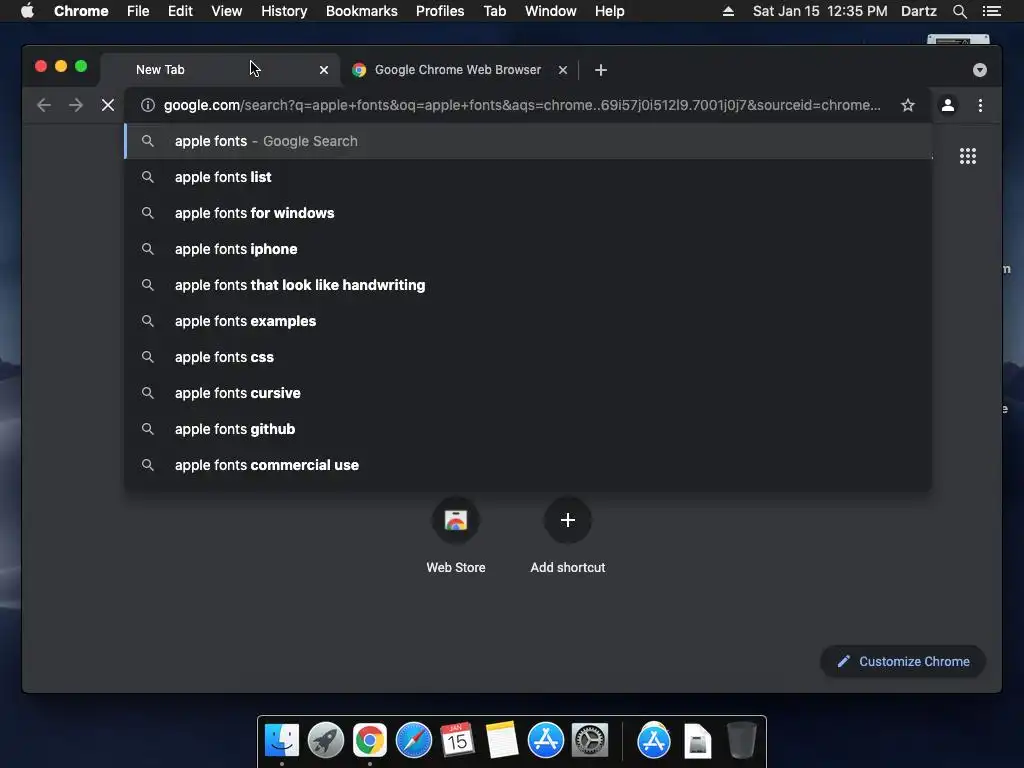Open System Preferences from the Dock

pos(590,741)
